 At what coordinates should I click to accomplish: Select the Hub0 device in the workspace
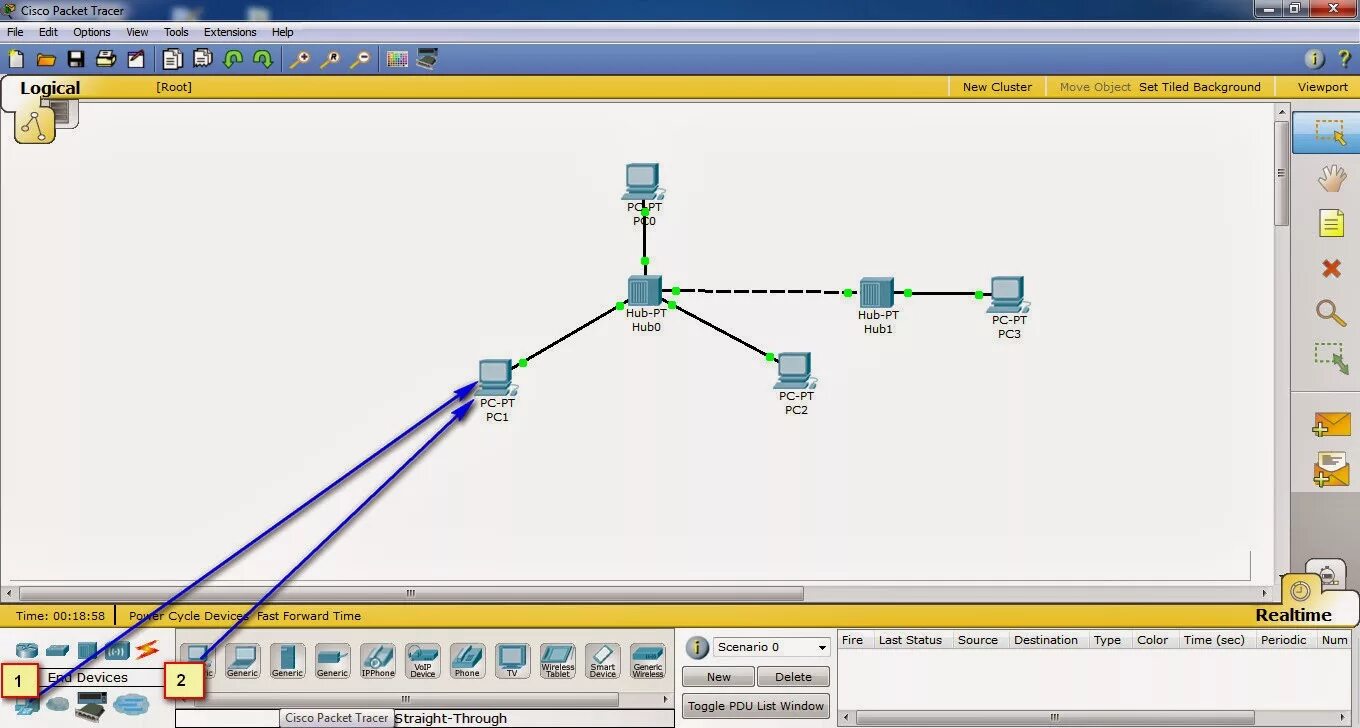pyautogui.click(x=645, y=292)
